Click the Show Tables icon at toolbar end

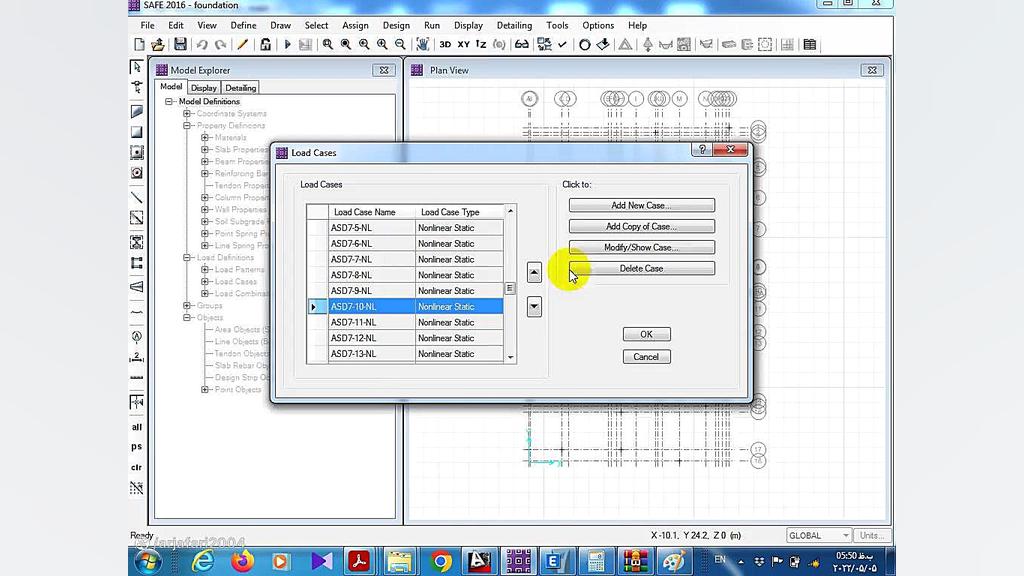(x=809, y=44)
